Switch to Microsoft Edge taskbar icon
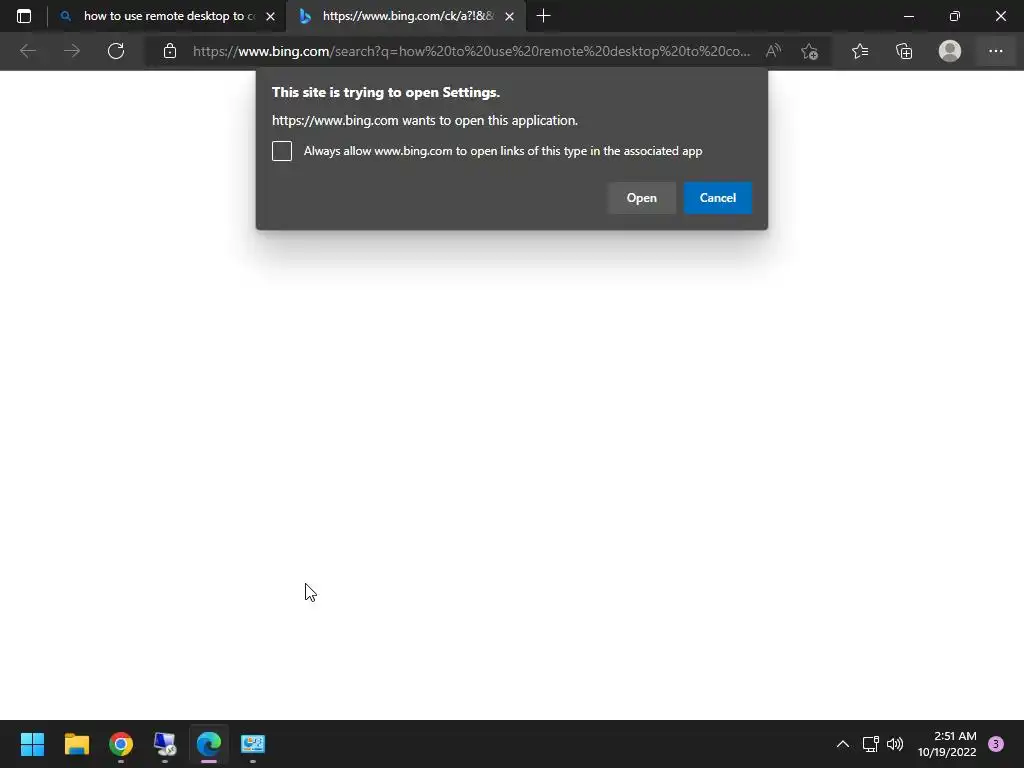This screenshot has width=1024, height=768. 209,744
